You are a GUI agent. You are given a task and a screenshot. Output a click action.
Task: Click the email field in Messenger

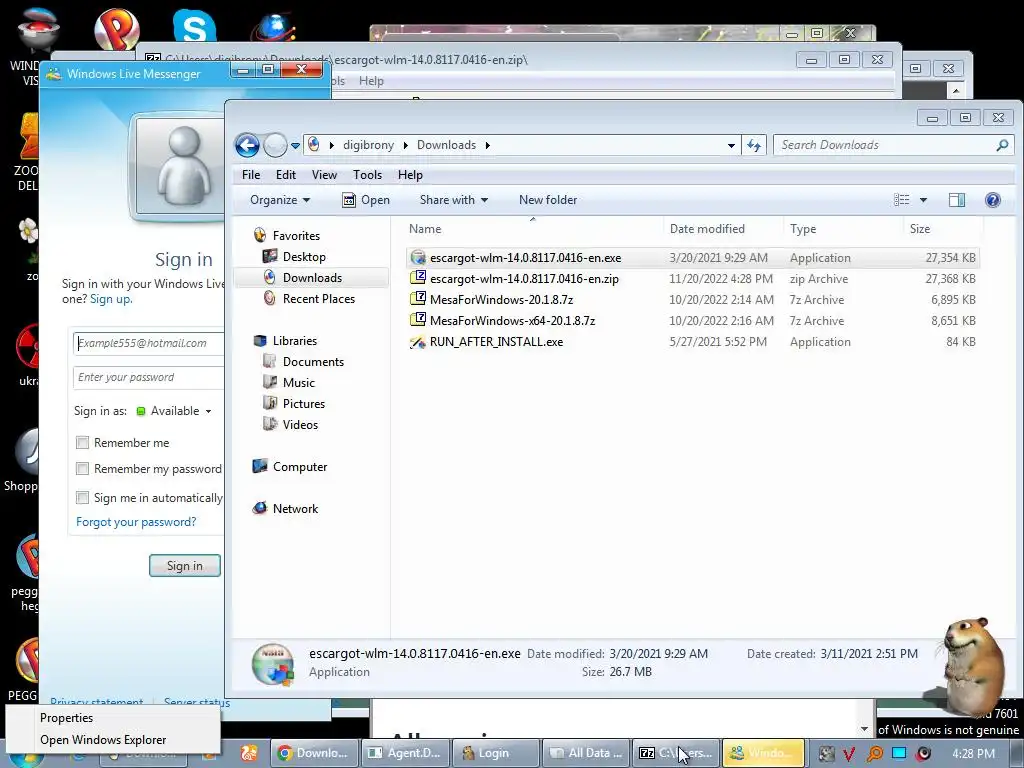point(148,343)
